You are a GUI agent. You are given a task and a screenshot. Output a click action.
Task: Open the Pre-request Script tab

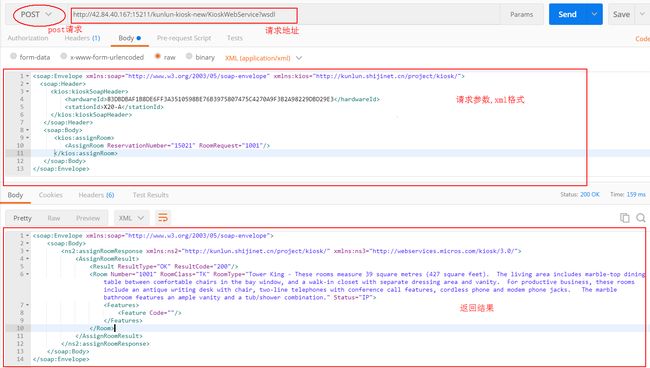184,38
